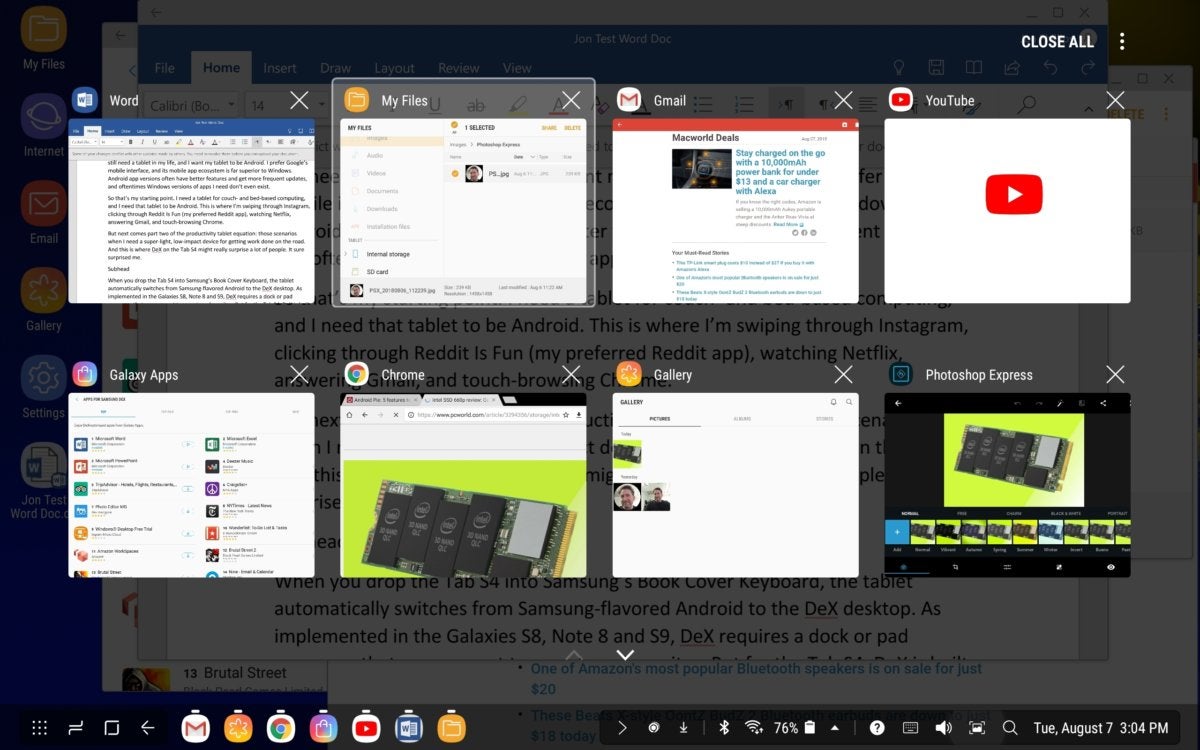Expand the status tray right arrow

622,728
